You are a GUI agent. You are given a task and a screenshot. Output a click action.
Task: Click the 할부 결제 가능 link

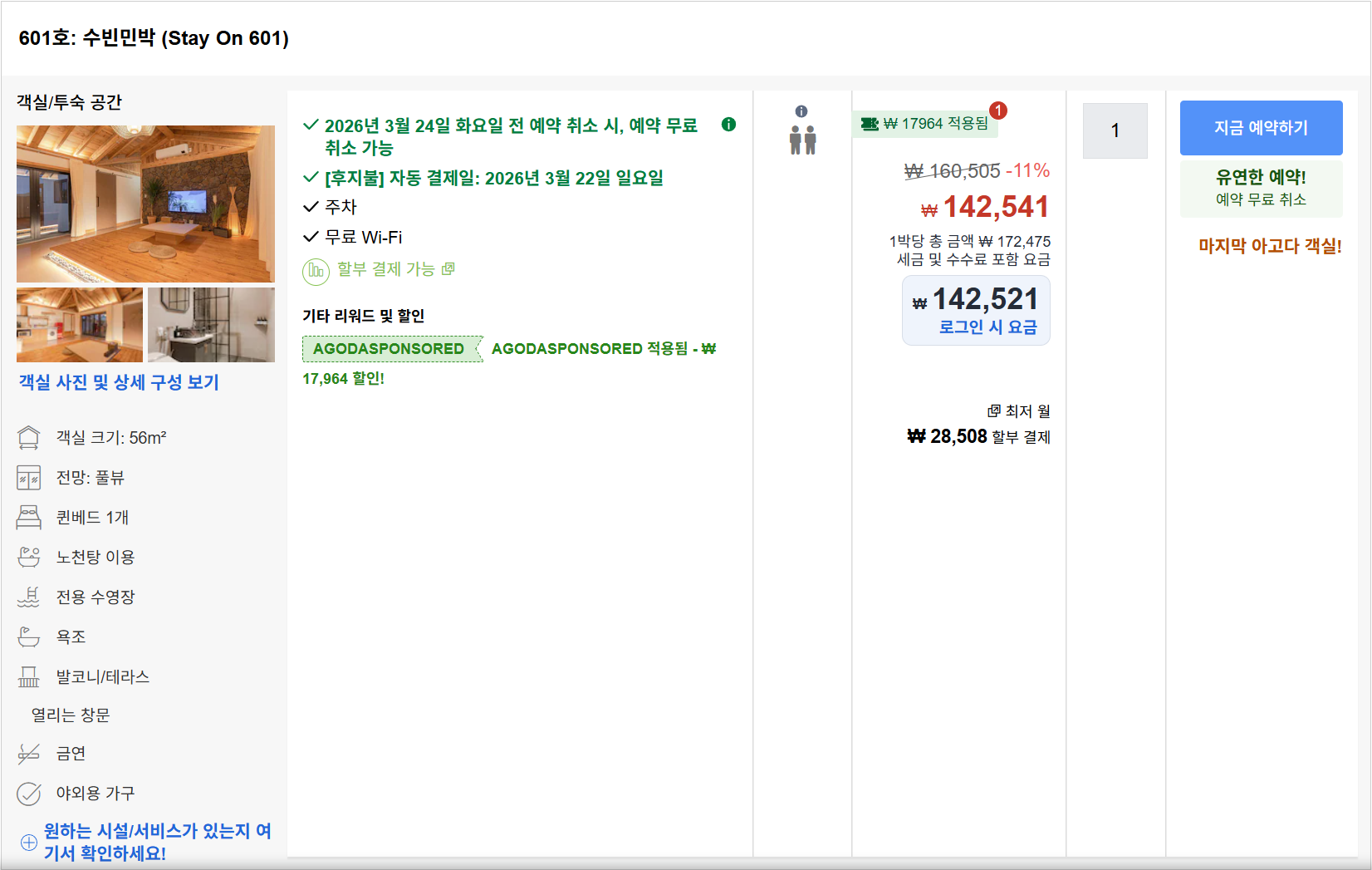click(385, 269)
